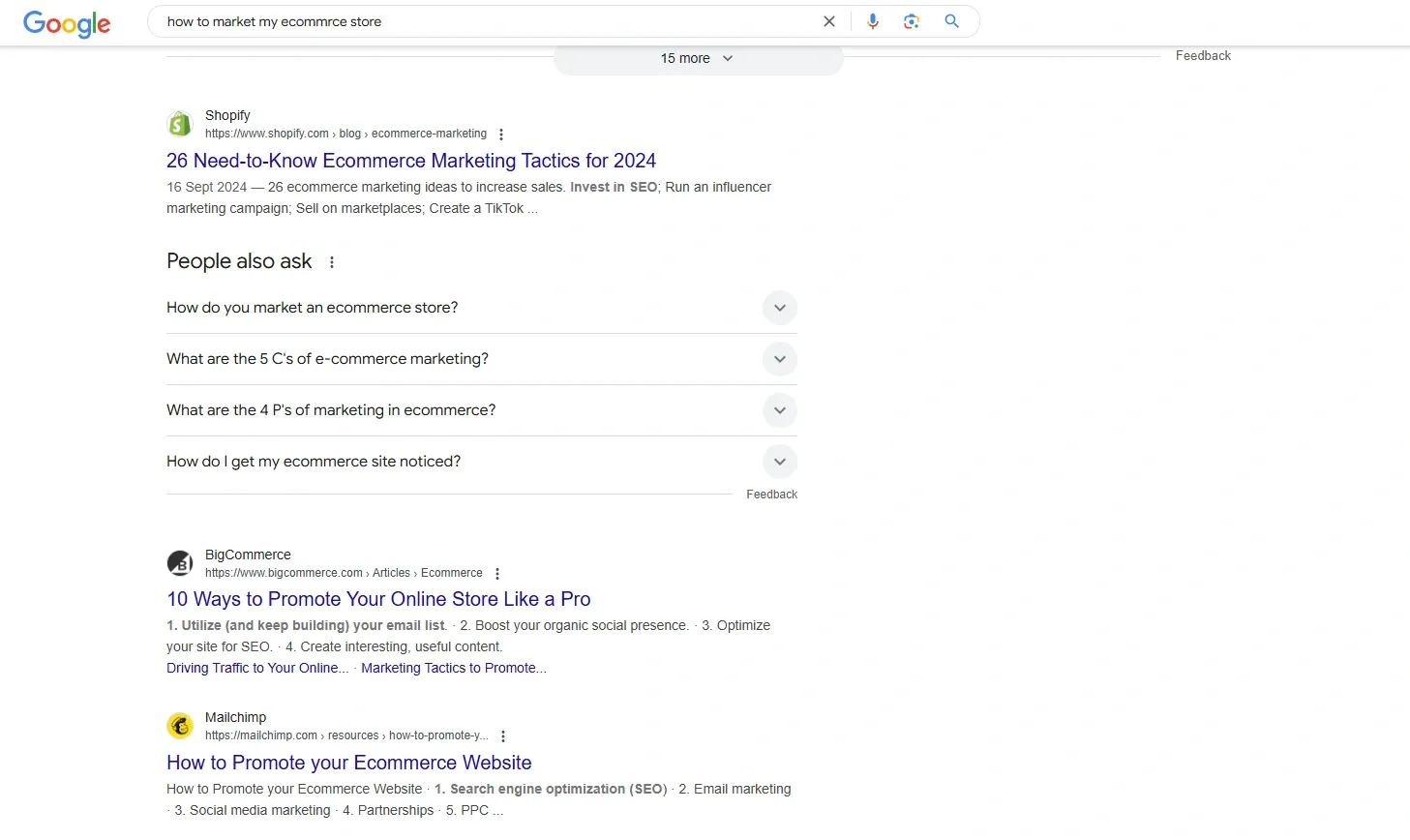This screenshot has width=1410, height=840.
Task: Open the three-dot menu on the Shopify result
Action: click(501, 134)
